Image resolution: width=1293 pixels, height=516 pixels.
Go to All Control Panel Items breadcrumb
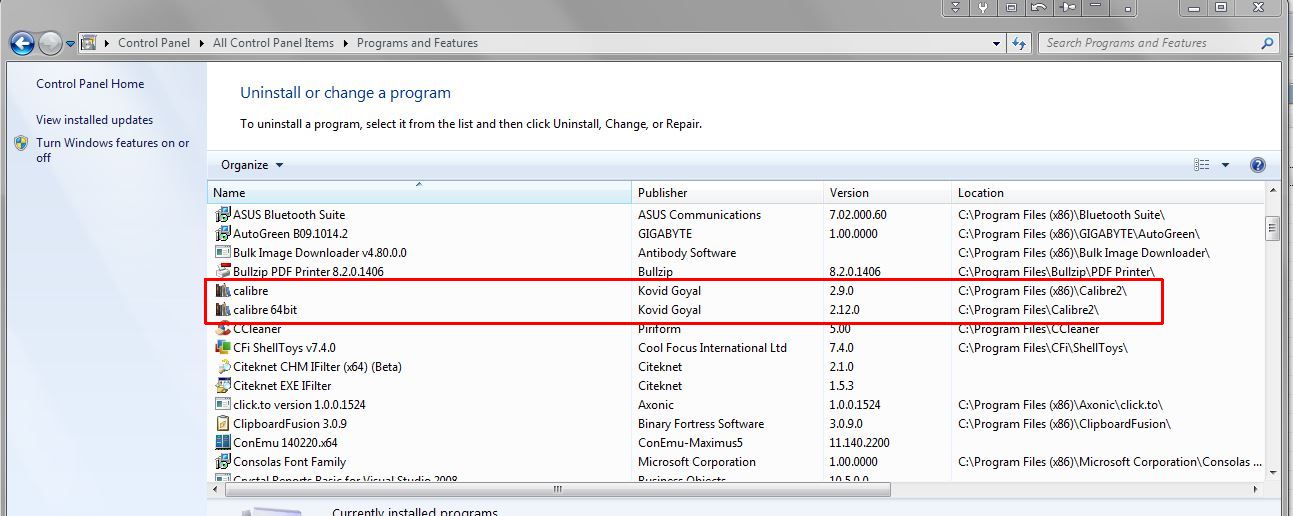point(273,43)
